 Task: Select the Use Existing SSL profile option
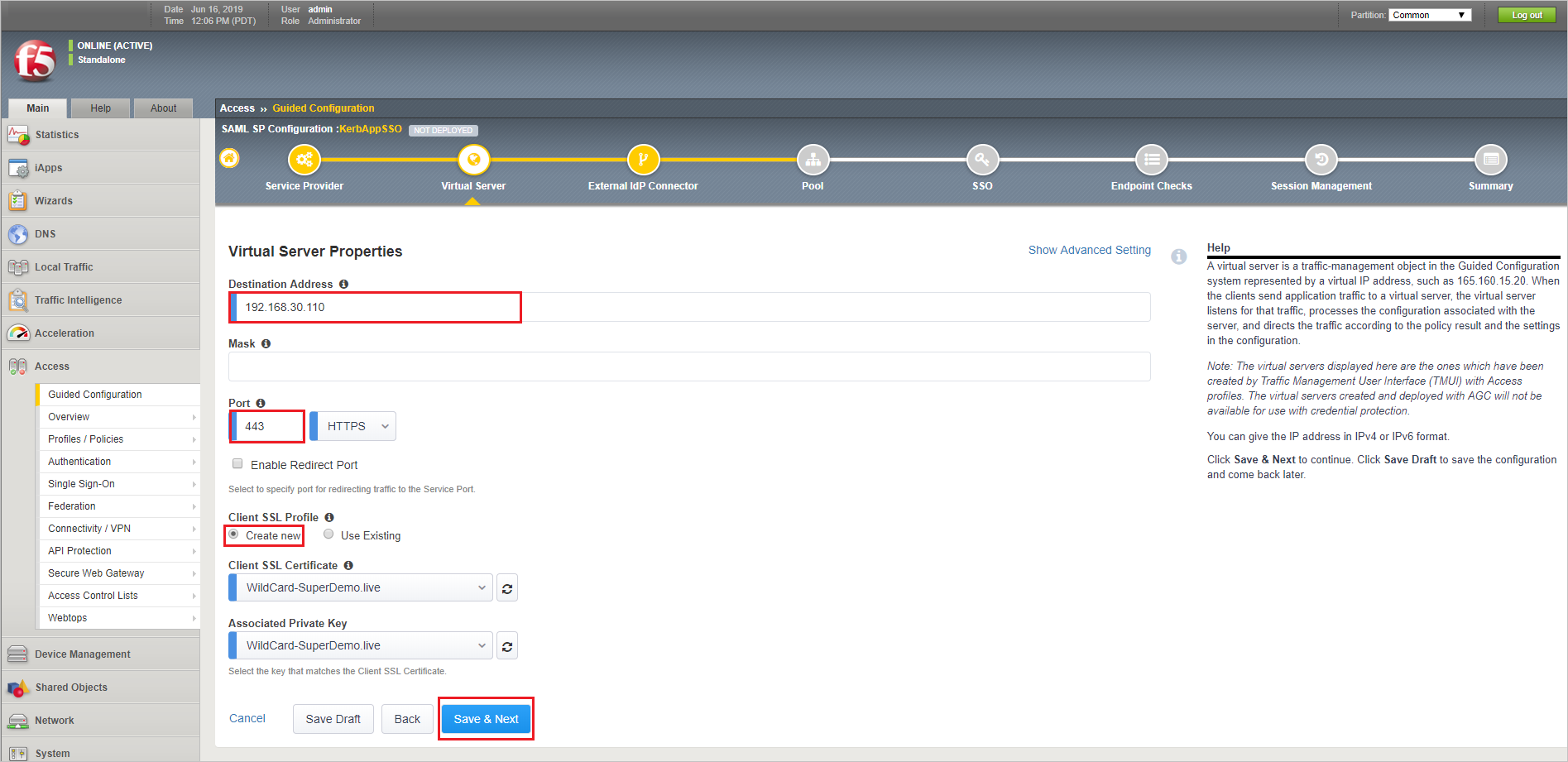point(328,534)
